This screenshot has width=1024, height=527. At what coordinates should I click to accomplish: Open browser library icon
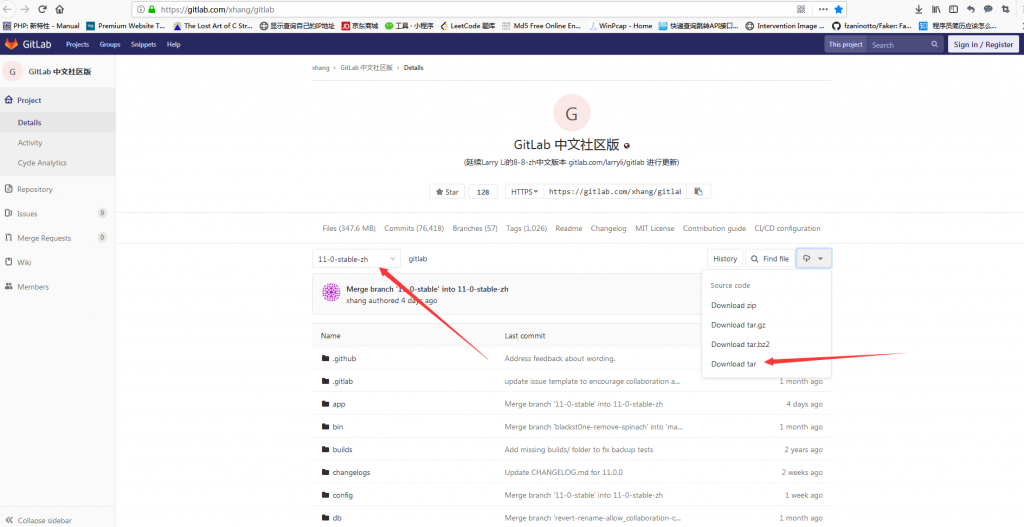point(936,9)
